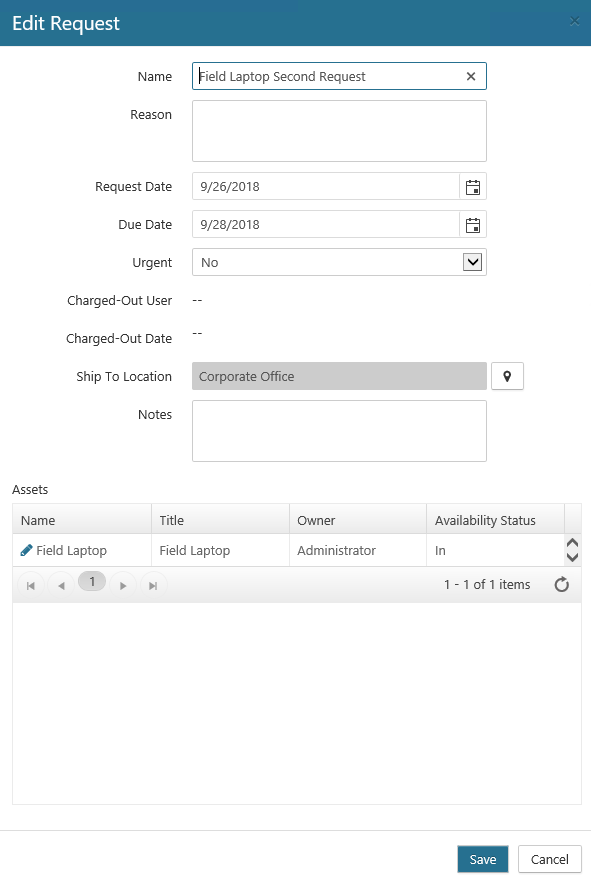Cancel editing the request

[x=549, y=859]
